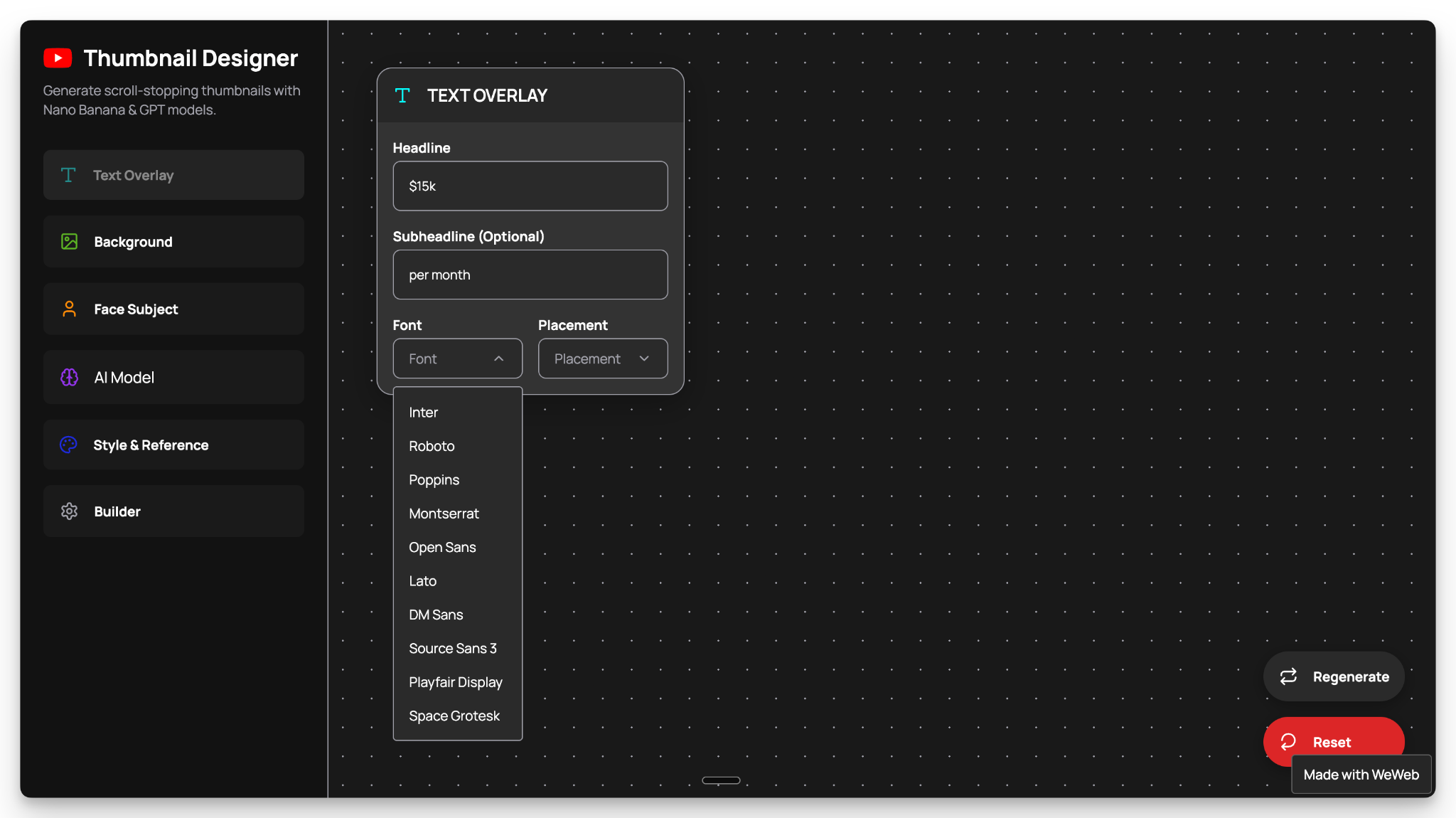This screenshot has height=818, width=1456.
Task: Click the blue Style & Reference palette icon
Action: click(68, 445)
